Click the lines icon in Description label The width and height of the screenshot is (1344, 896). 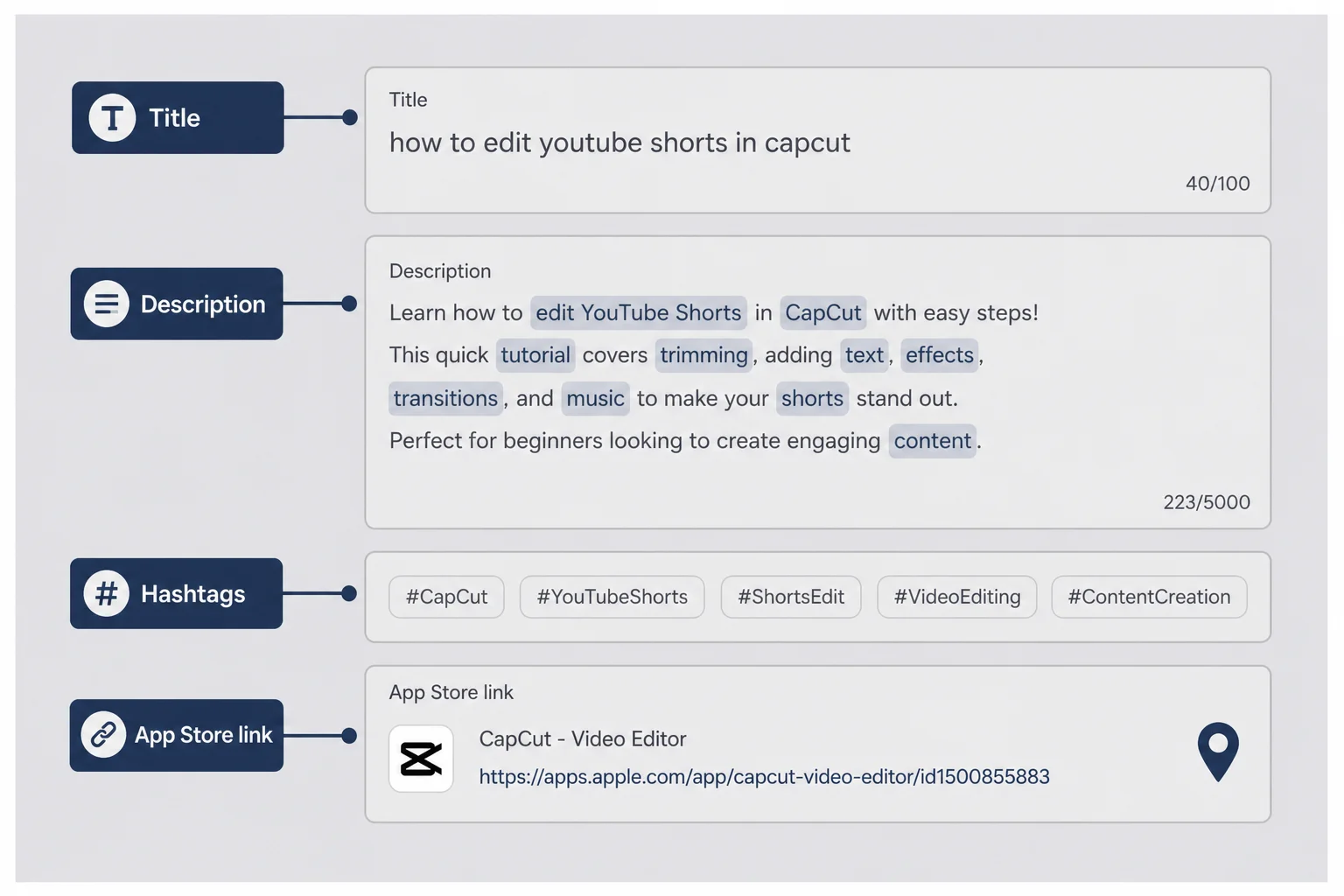(106, 304)
